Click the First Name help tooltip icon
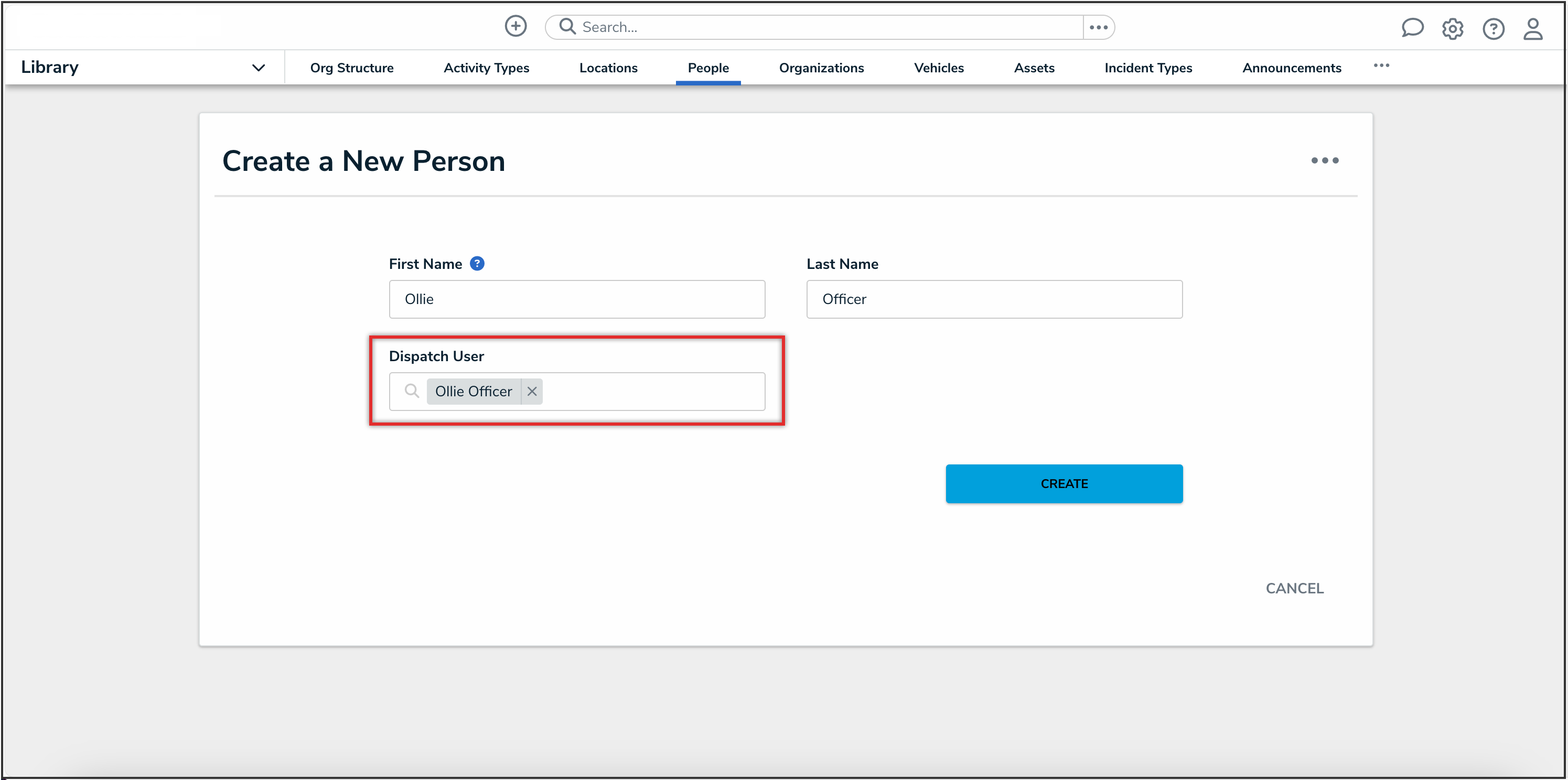1568x780 pixels. [x=477, y=264]
